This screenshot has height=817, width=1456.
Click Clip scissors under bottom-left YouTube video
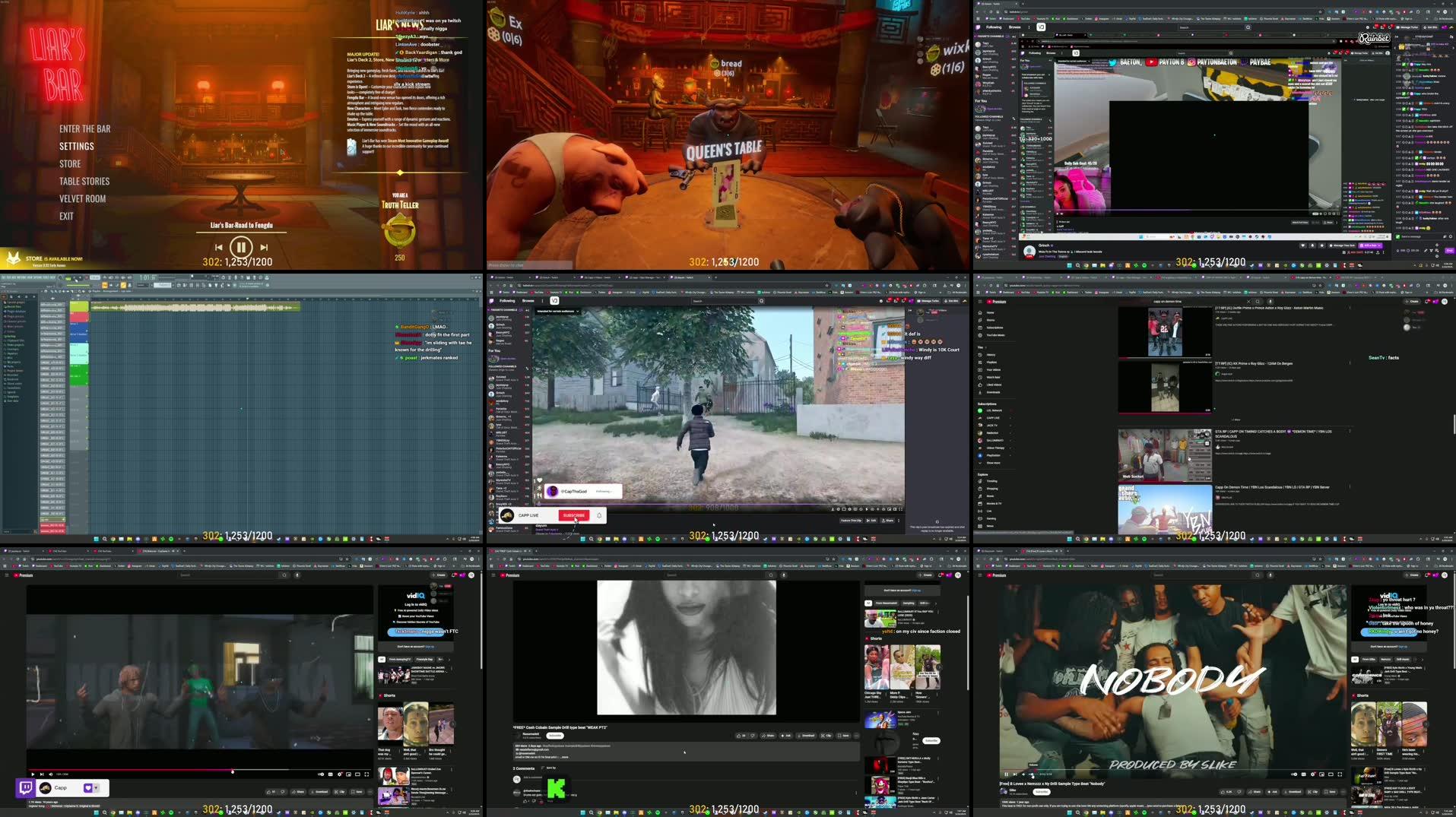click(339, 792)
